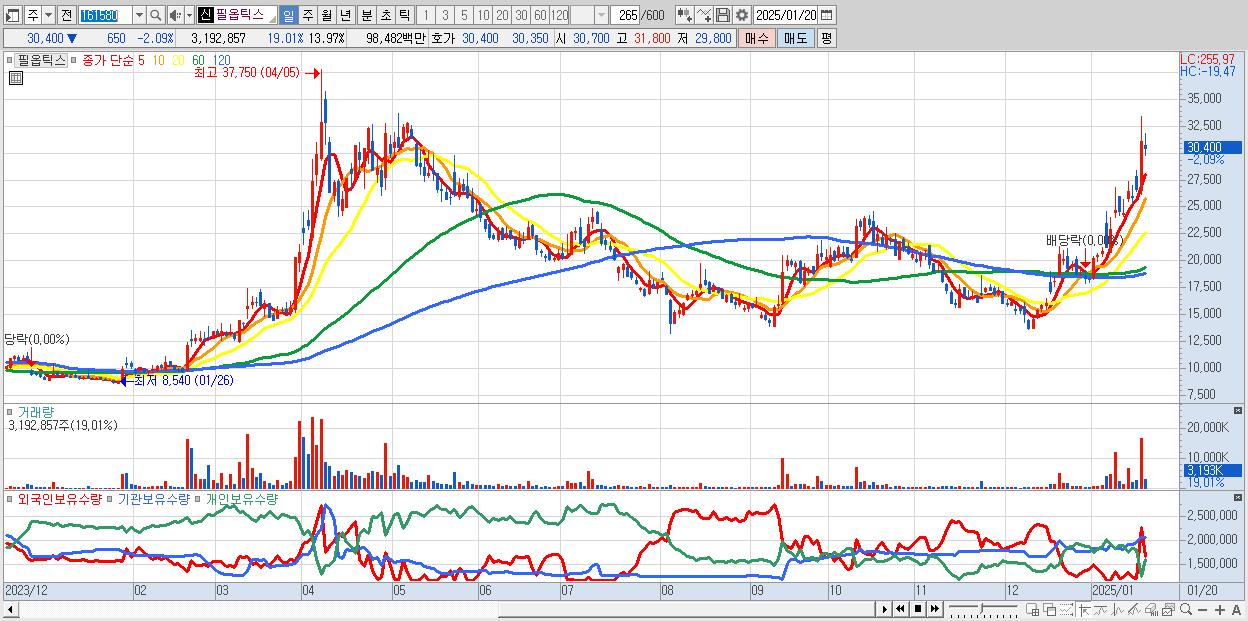Click the trend line drawing icon

[1101, 609]
